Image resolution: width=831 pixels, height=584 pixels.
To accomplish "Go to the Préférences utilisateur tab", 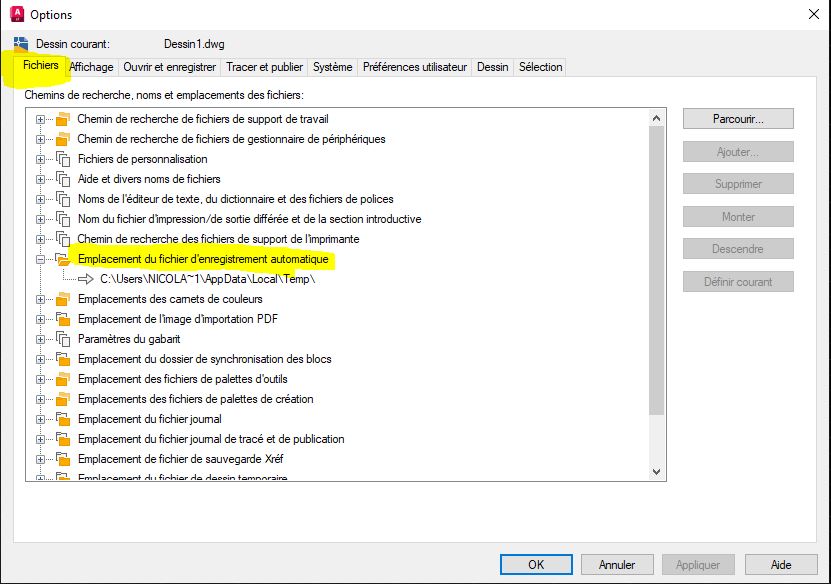I will coord(414,67).
